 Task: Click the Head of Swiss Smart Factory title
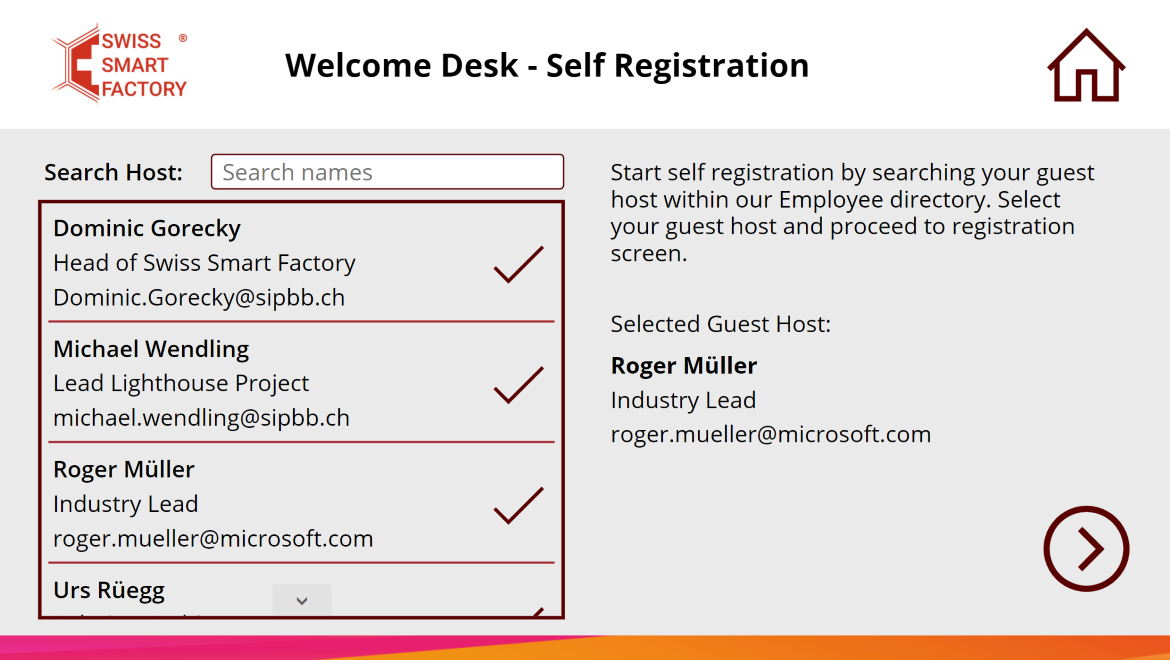204,263
